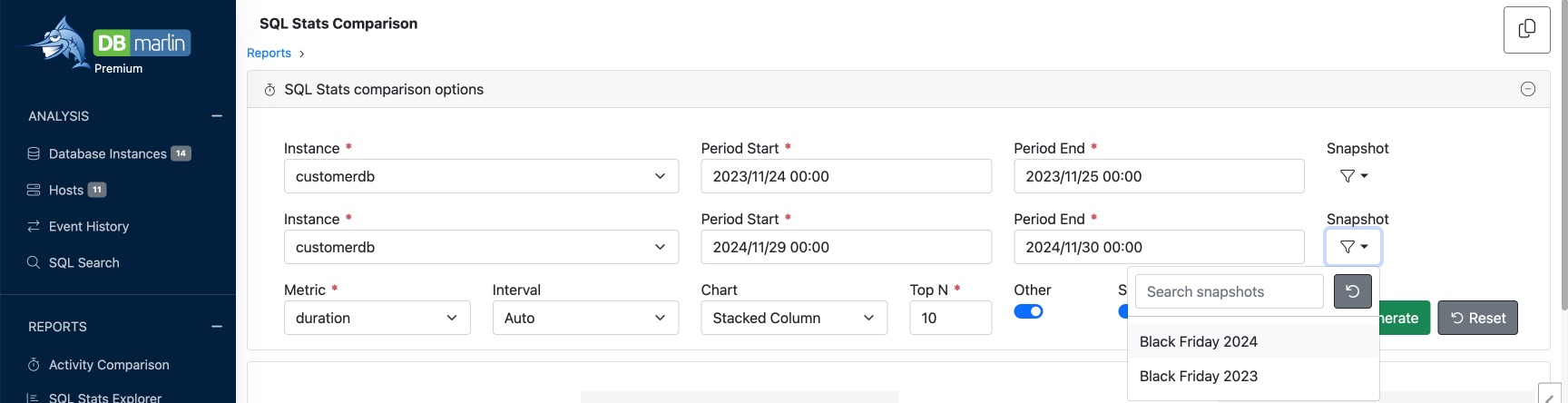Collapse the ANALYSIS sidebar section

click(x=217, y=116)
